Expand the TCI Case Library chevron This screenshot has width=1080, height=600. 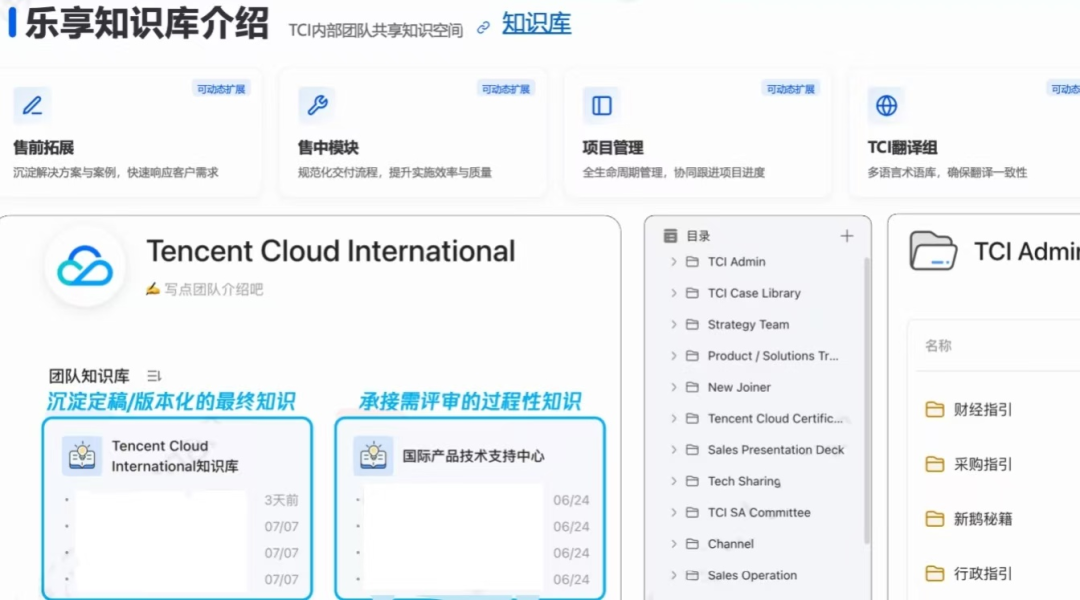coord(674,293)
